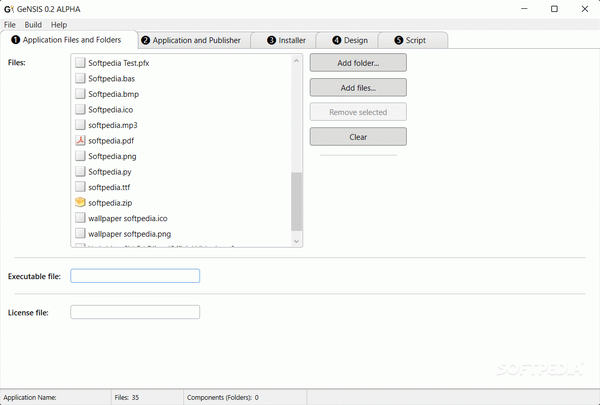Select the Softpedia.py file name
This screenshot has width=600, height=405.
tap(110, 172)
